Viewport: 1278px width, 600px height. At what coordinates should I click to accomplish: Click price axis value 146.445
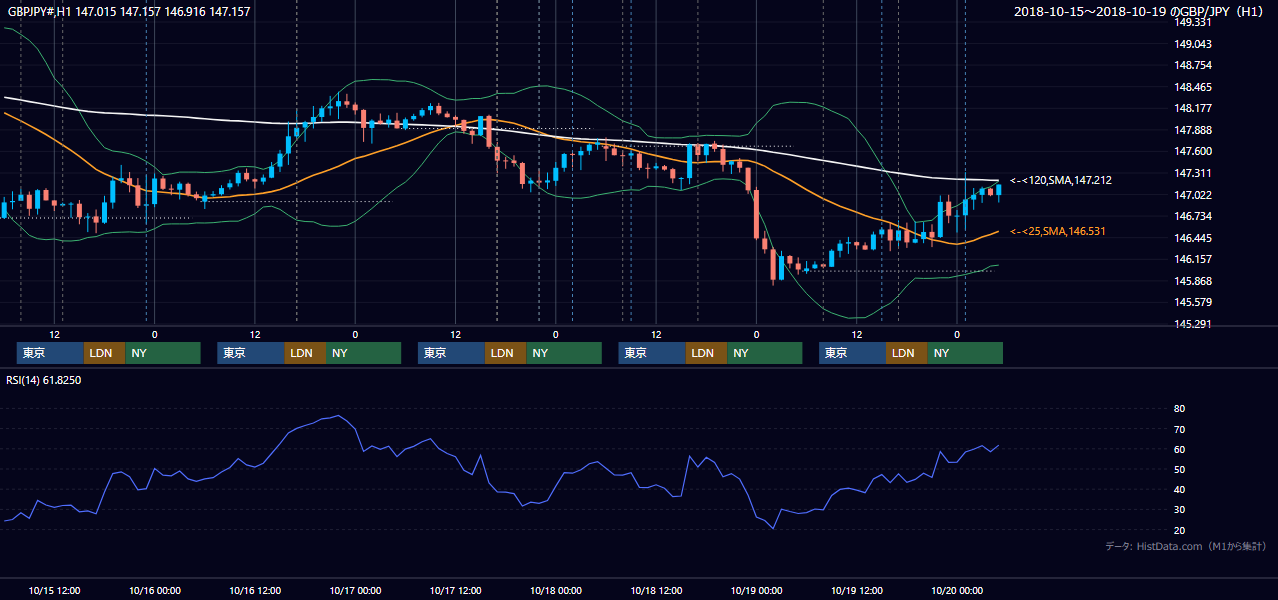(x=1193, y=239)
